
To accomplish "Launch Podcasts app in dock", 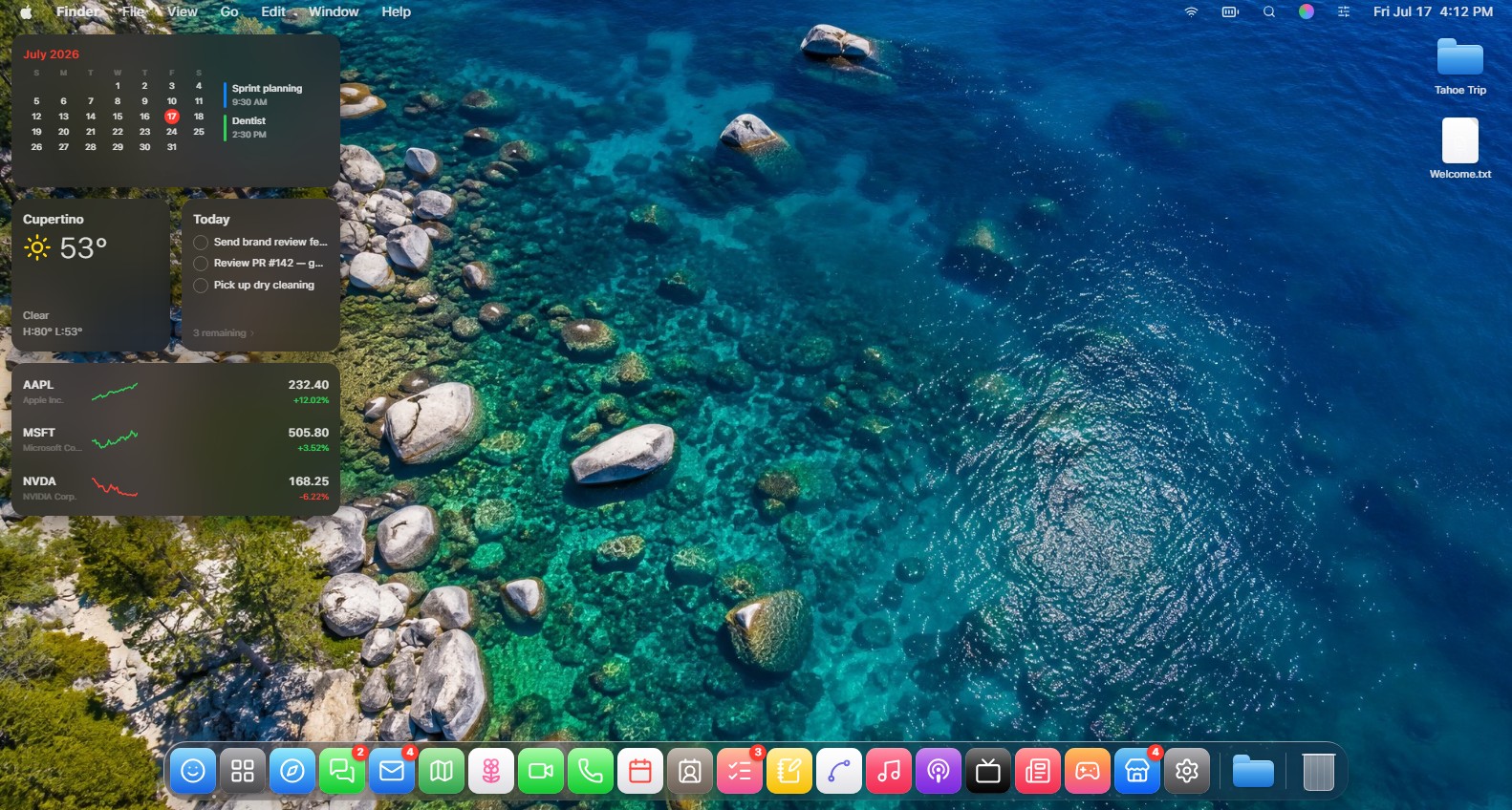I will coord(939,771).
